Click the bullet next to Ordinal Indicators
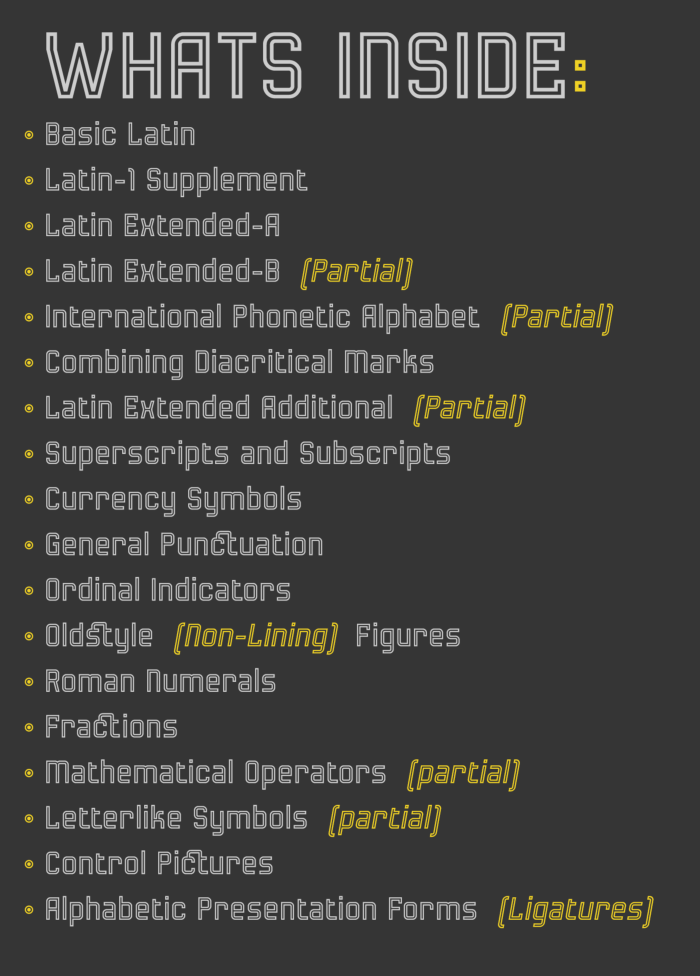The image size is (700, 976). pos(29,591)
